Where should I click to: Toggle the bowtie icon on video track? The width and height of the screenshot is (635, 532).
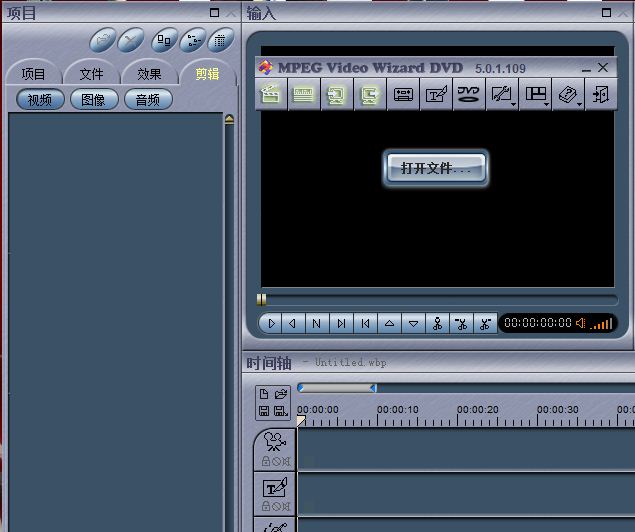click(x=286, y=462)
